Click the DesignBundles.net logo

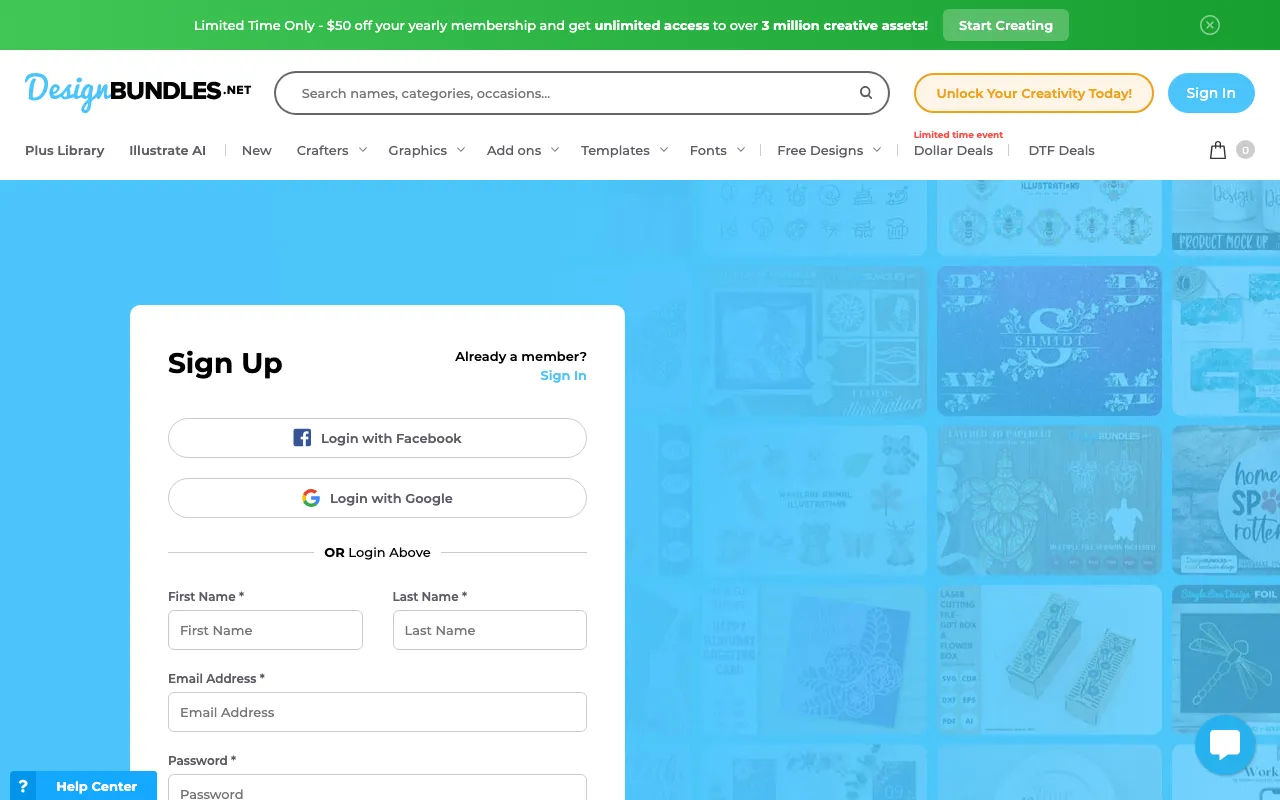pyautogui.click(x=138, y=92)
